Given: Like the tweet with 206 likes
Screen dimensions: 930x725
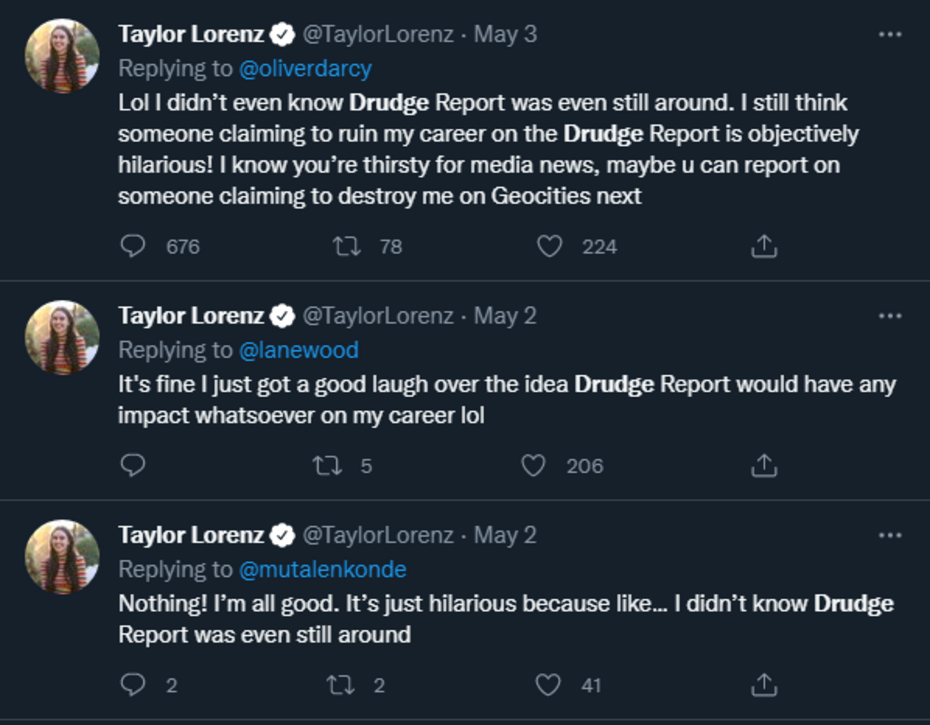Looking at the screenshot, I should [x=534, y=465].
